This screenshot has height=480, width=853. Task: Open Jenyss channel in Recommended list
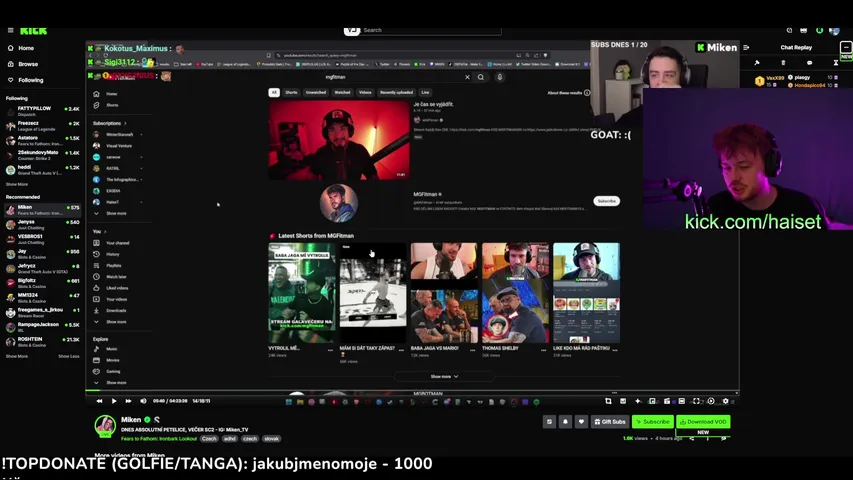pos(42,224)
